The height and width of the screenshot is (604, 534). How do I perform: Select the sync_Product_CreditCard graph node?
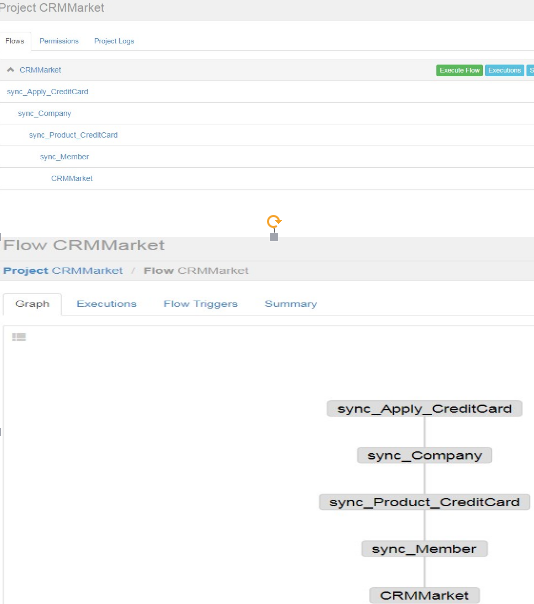point(425,502)
